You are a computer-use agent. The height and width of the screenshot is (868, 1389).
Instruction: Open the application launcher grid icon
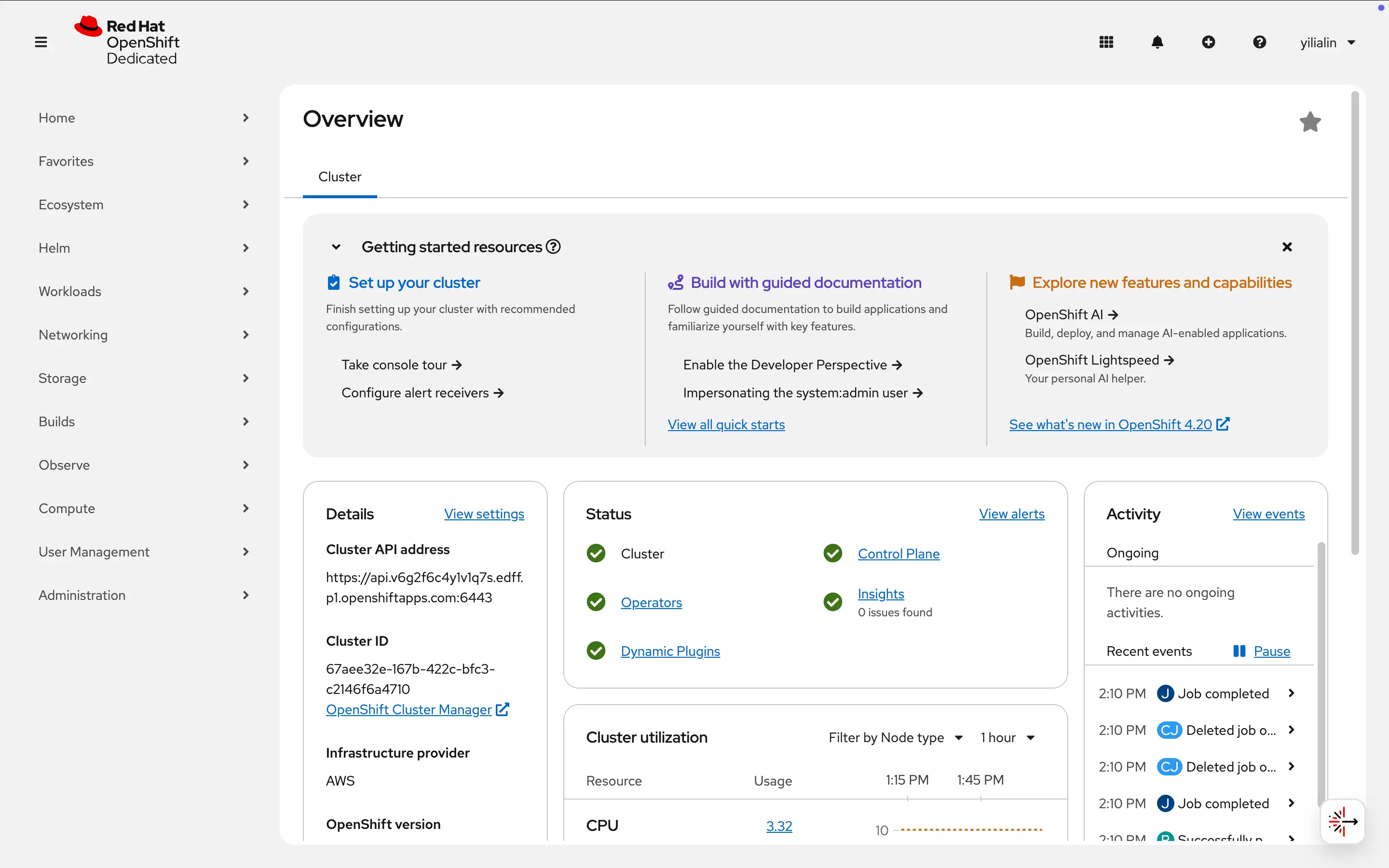tap(1105, 42)
